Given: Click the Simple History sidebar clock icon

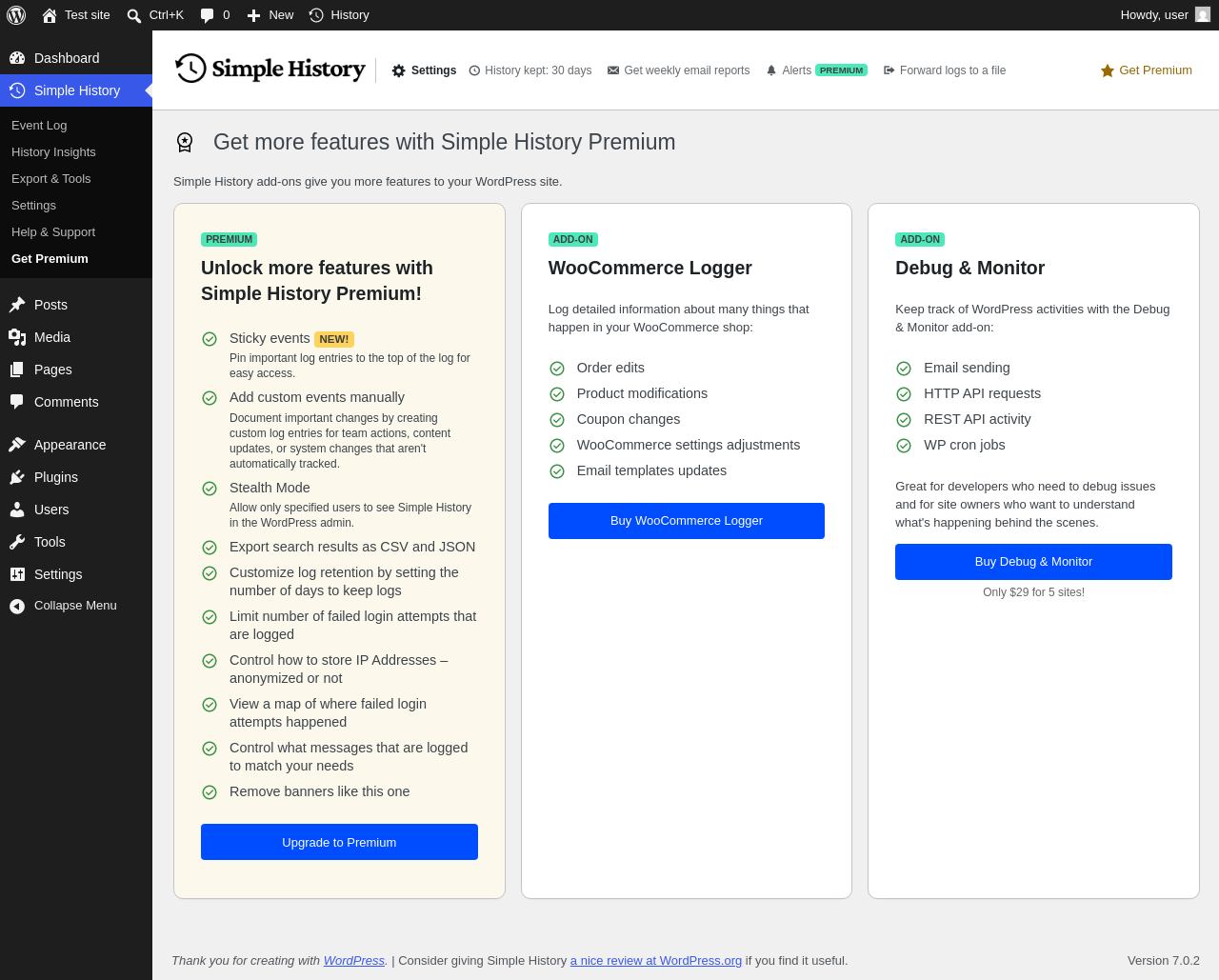Looking at the screenshot, I should point(17,90).
